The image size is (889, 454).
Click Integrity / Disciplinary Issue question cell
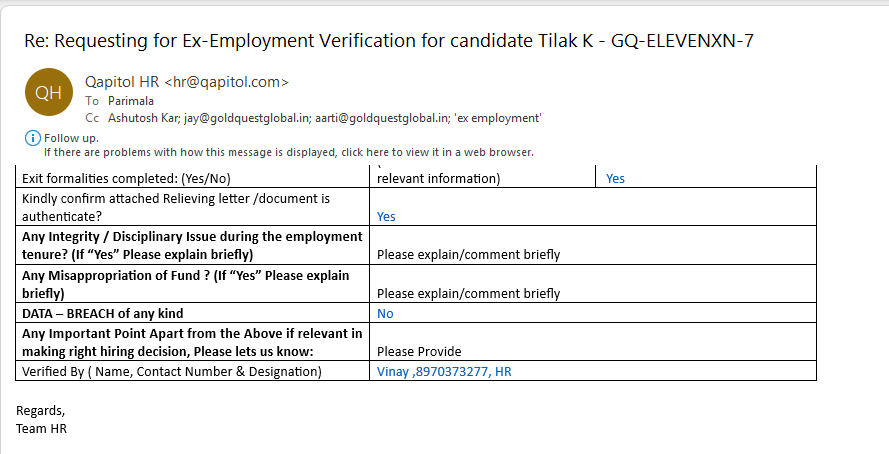click(192, 245)
